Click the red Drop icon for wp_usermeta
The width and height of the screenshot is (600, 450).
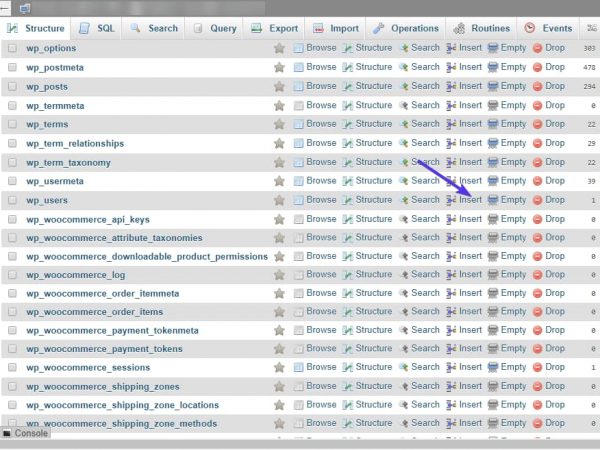536,181
